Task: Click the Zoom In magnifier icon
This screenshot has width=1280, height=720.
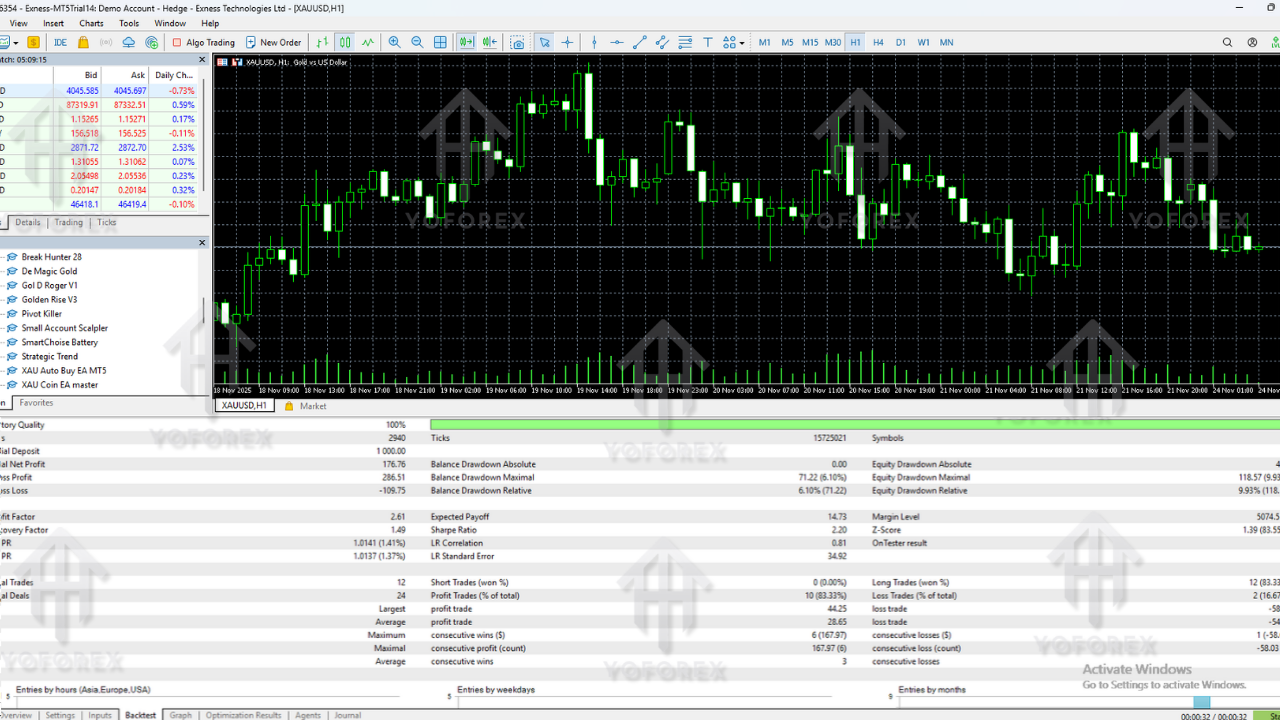Action: tap(394, 43)
